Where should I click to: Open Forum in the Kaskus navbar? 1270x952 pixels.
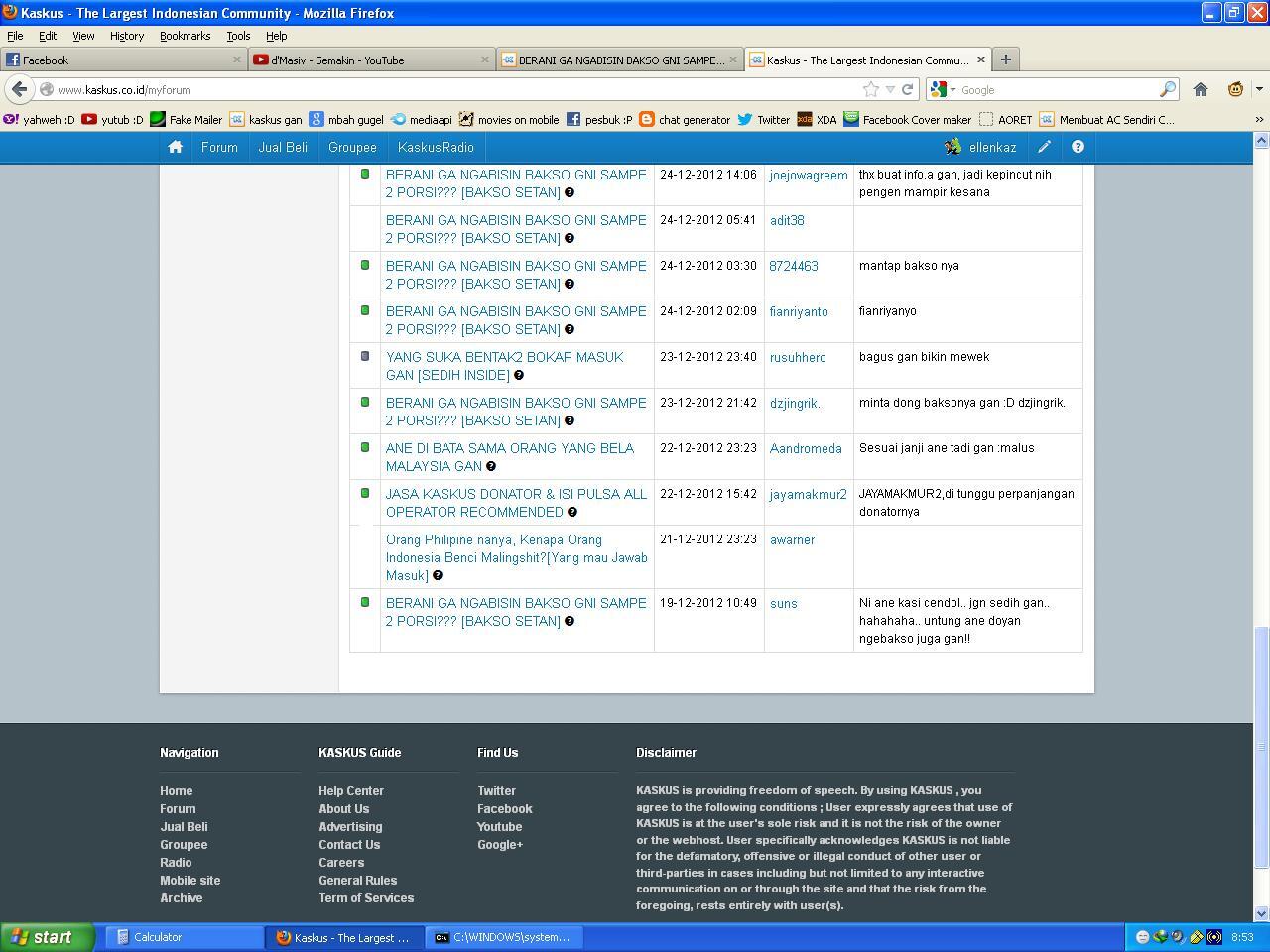pos(219,147)
